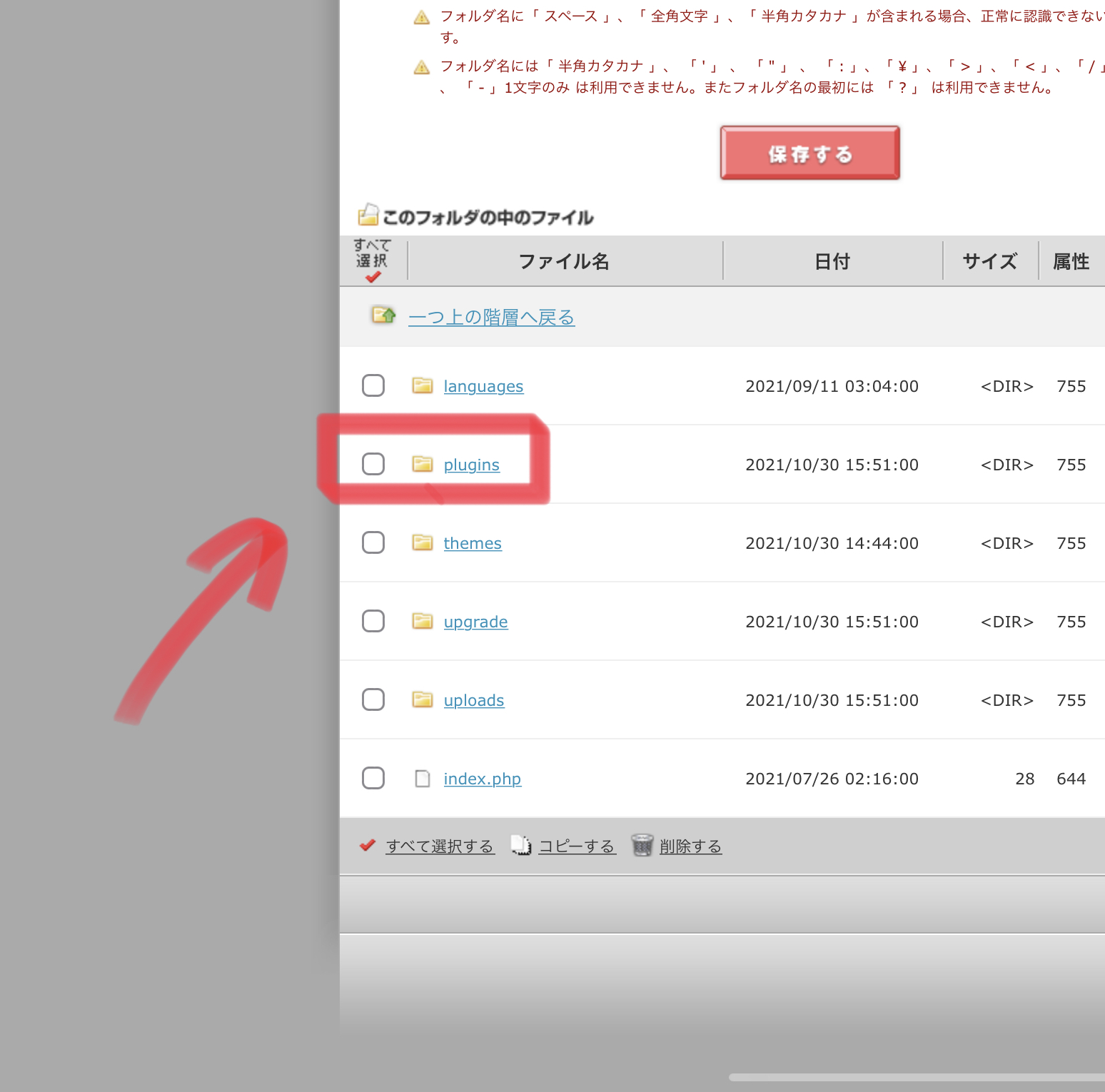
Task: Go up via 一つ上の階層へ戻る link
Action: coord(491,318)
